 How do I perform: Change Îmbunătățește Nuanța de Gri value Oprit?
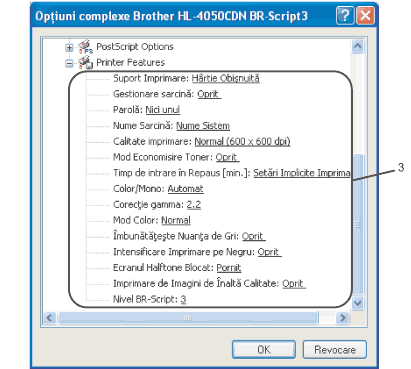click(x=254, y=236)
